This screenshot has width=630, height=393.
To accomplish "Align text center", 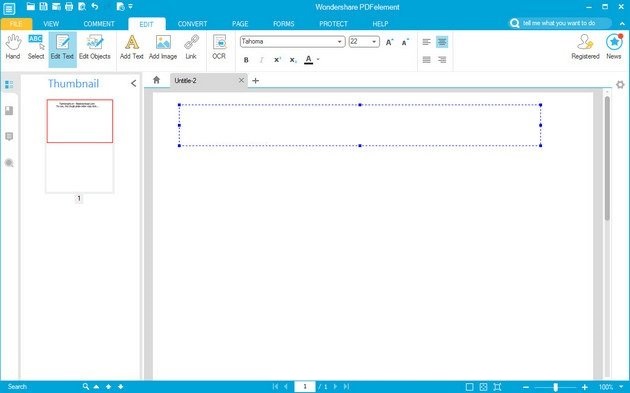I will point(442,42).
